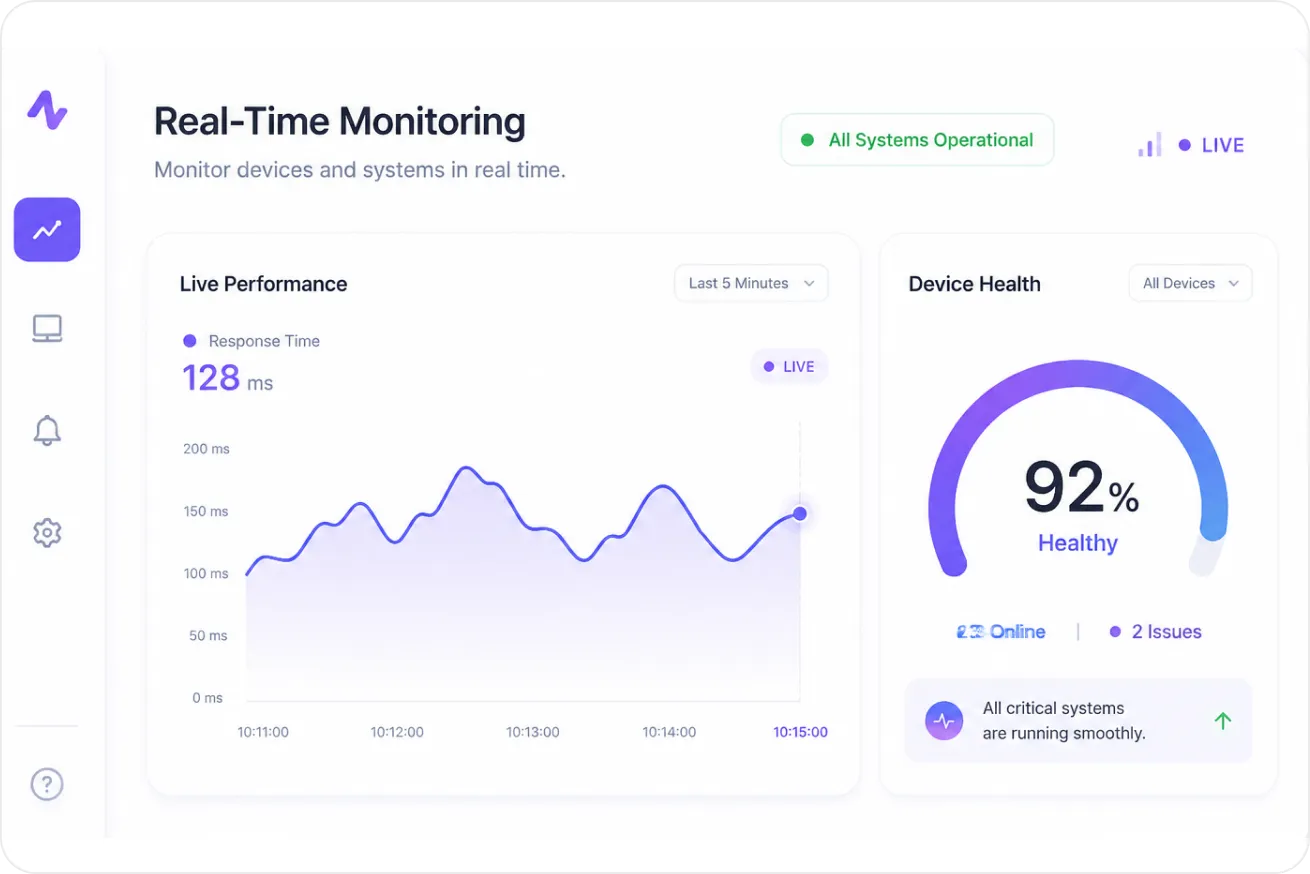Toggle the LIVE indicator in the header
This screenshot has height=874, width=1310.
1211,145
